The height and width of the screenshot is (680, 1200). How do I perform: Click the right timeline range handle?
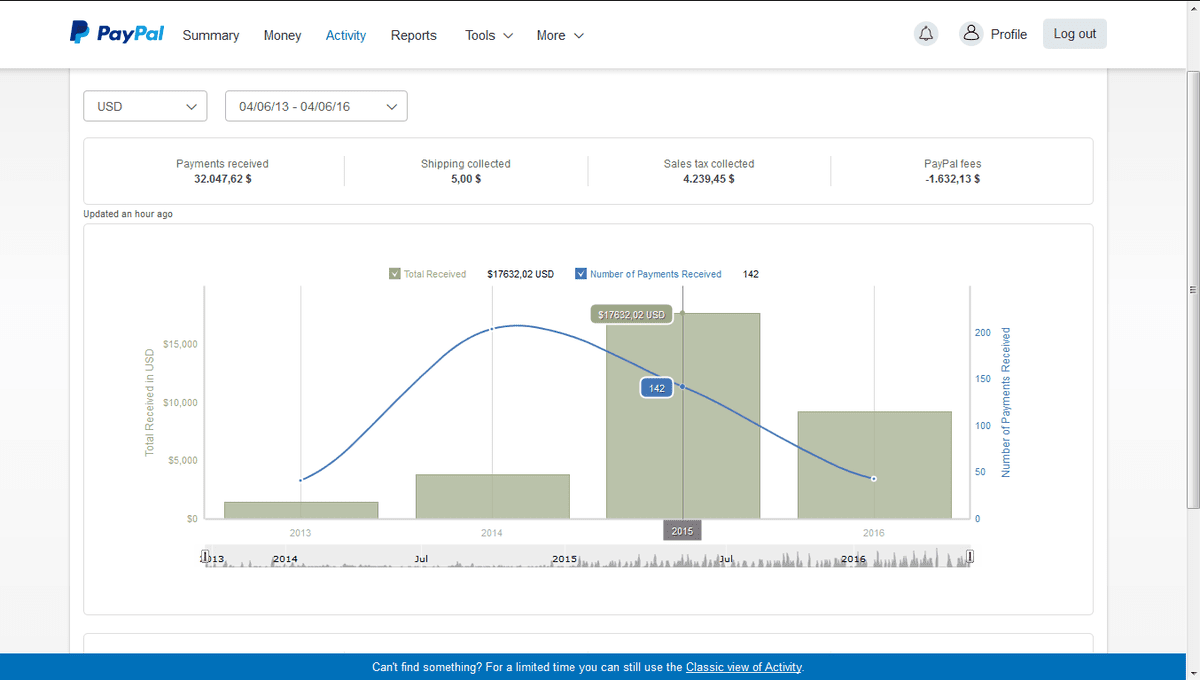[969, 557]
